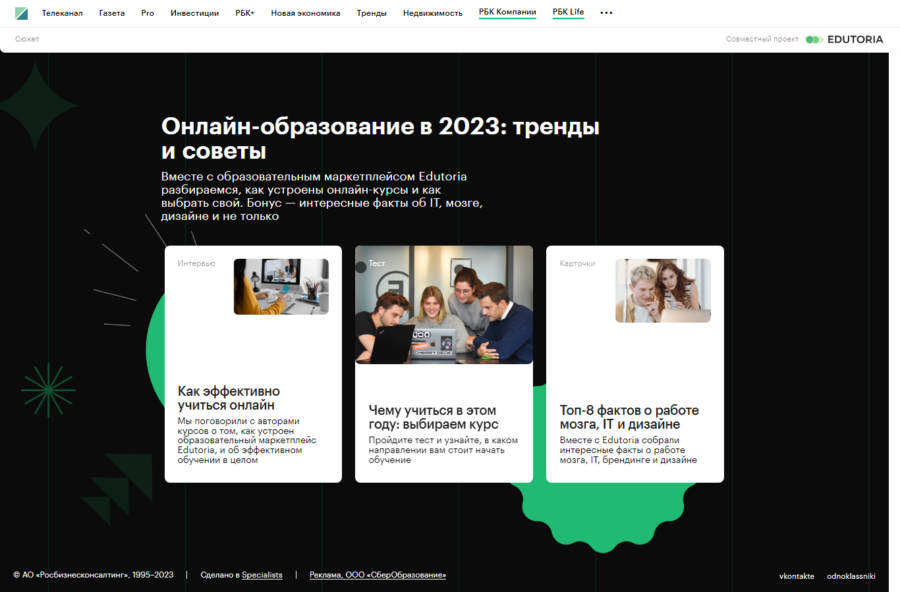Open the Тренды section

pos(371,13)
